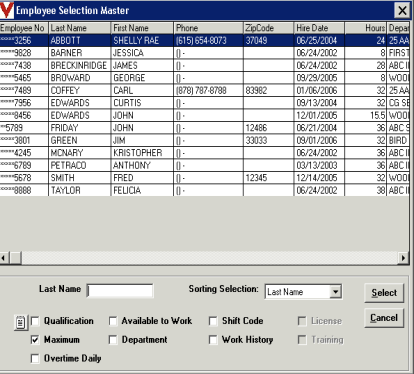Click the right scroll arrow of the grid
The image size is (414, 374).
[x=403, y=258]
